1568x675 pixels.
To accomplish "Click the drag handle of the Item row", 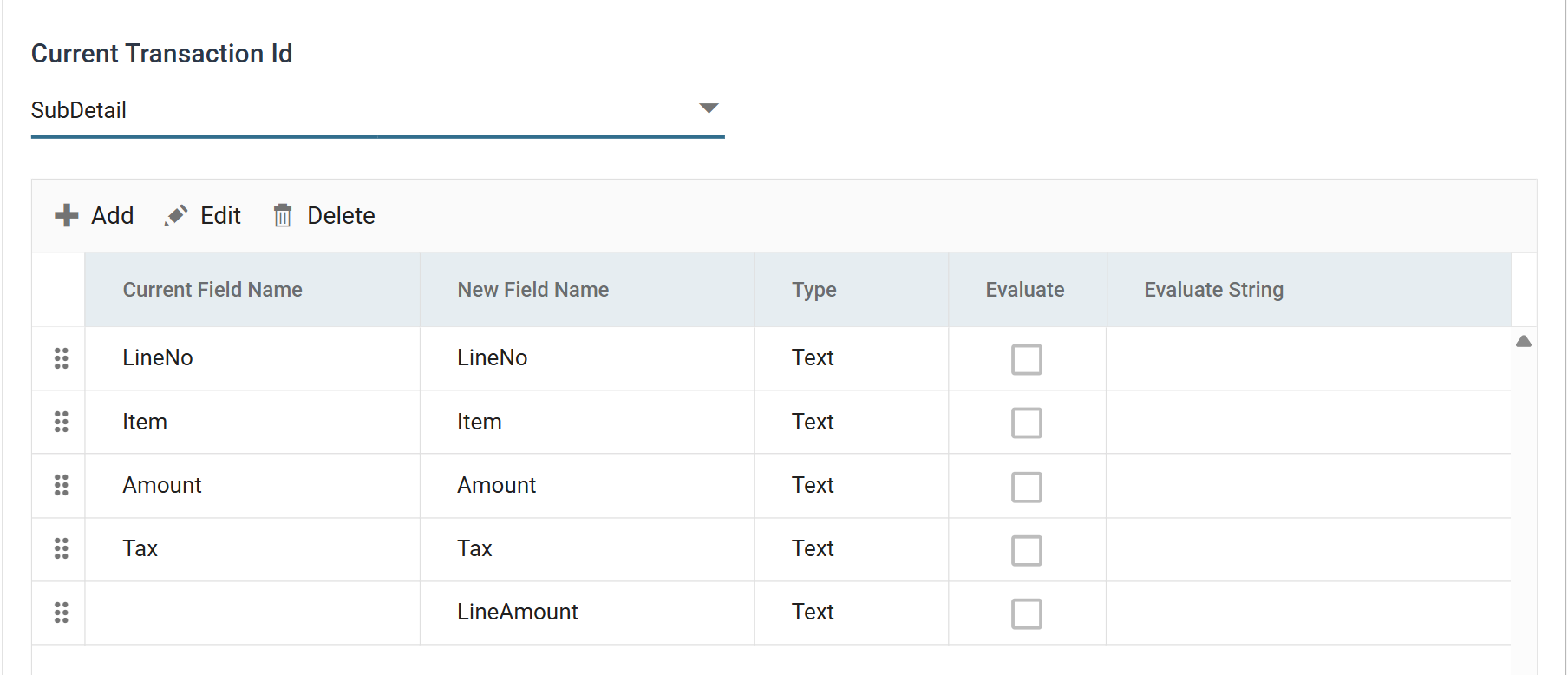I will (x=62, y=422).
